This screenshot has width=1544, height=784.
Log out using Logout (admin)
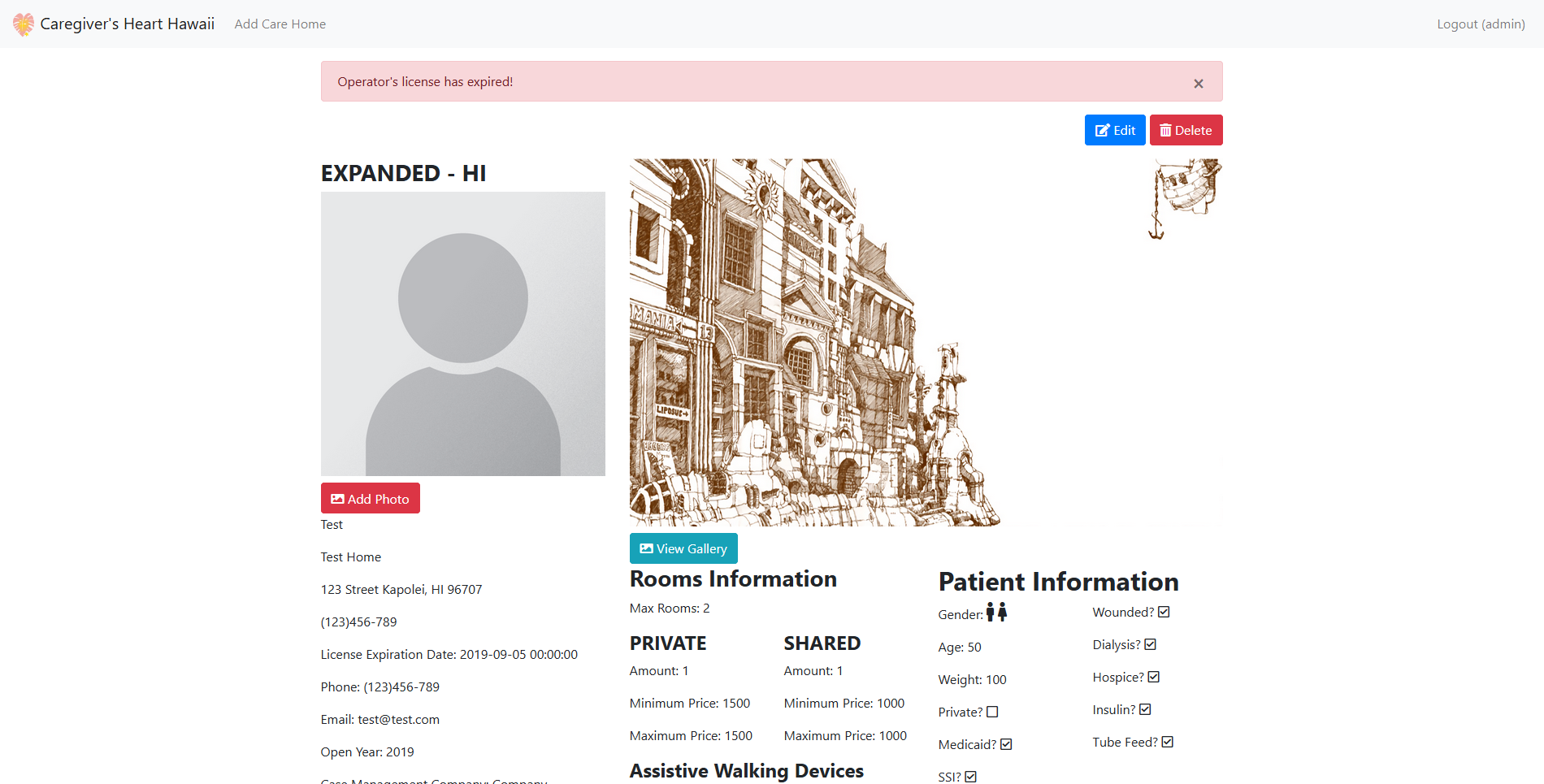[x=1481, y=24]
